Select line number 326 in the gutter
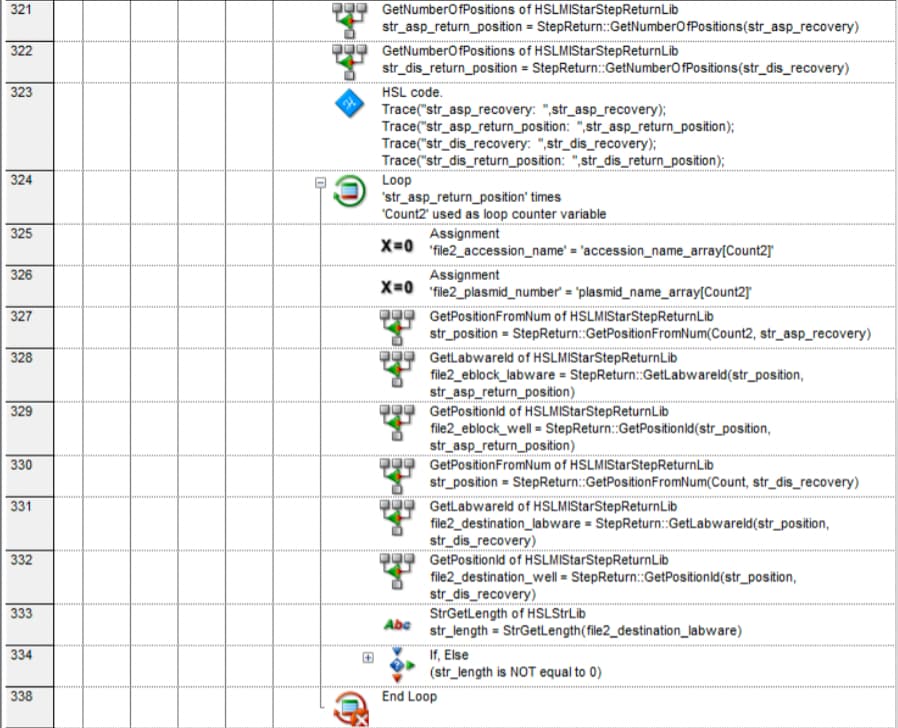 [29, 286]
